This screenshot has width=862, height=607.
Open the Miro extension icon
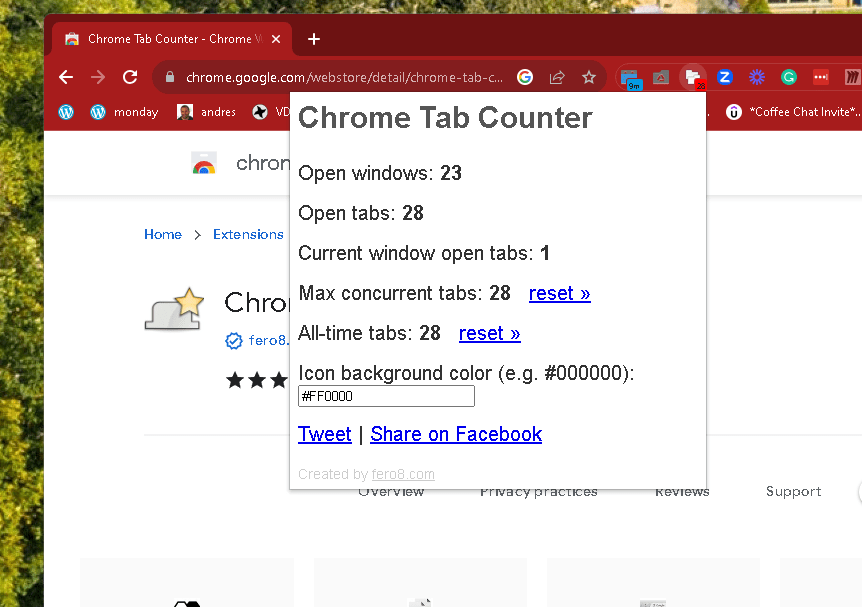tap(852, 77)
